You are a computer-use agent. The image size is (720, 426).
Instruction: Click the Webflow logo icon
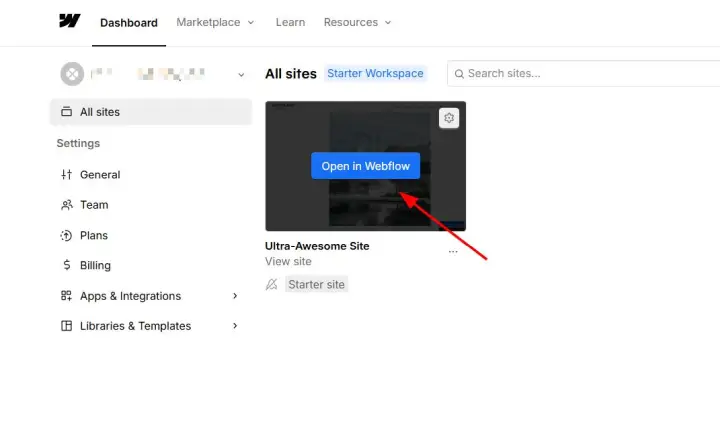tap(69, 21)
